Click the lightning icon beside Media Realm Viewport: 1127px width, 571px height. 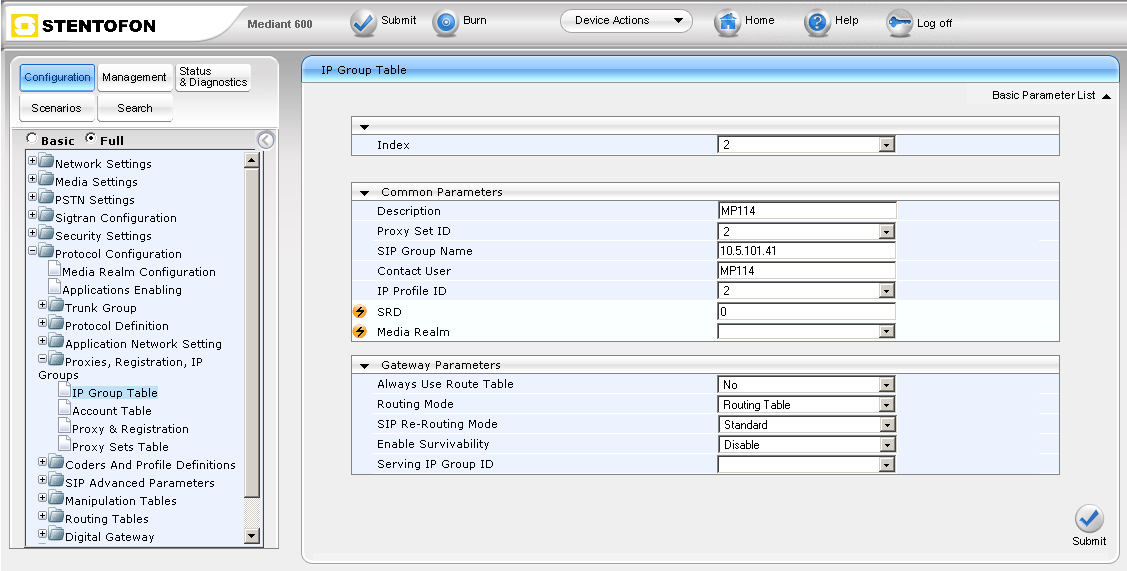pos(361,332)
